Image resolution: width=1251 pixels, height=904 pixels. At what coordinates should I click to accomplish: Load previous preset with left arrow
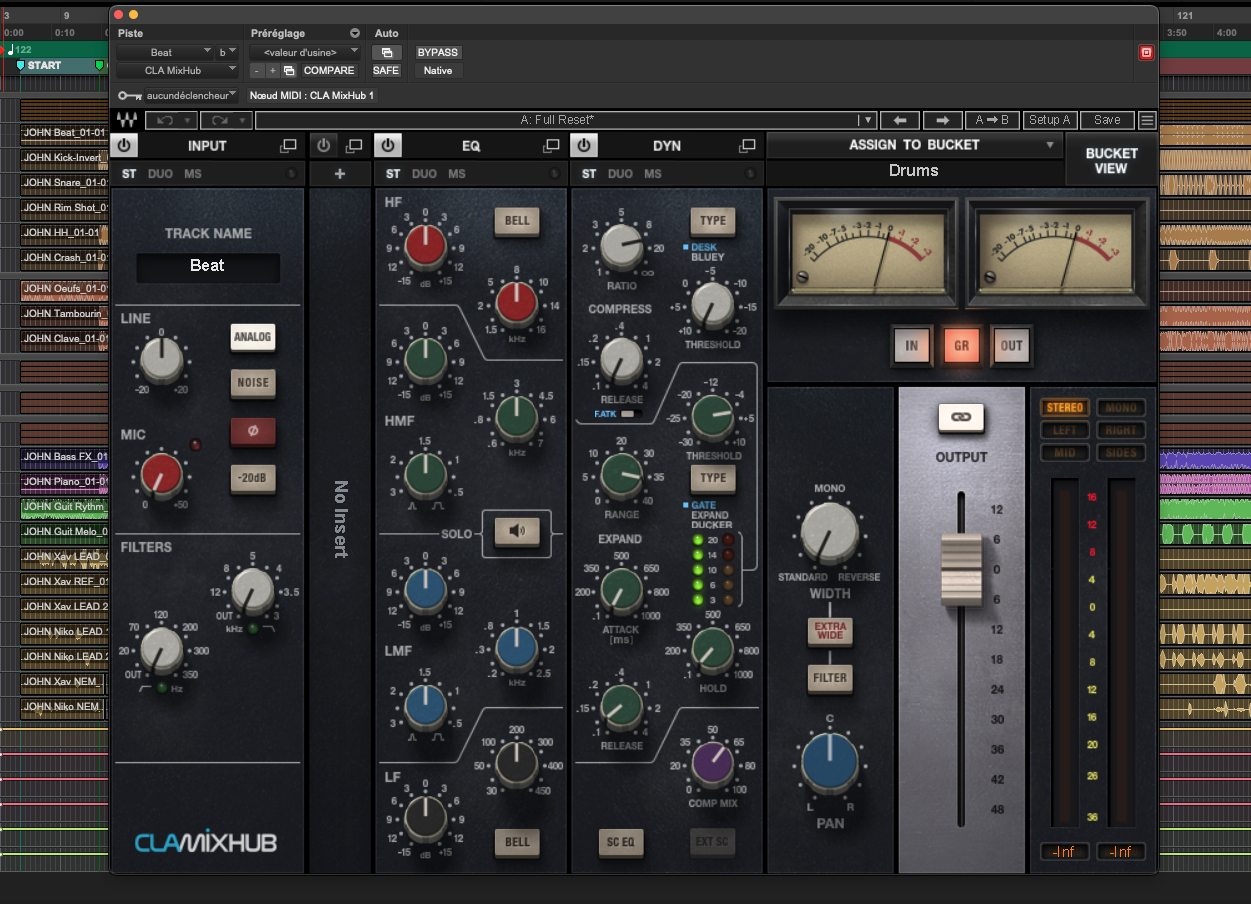900,120
